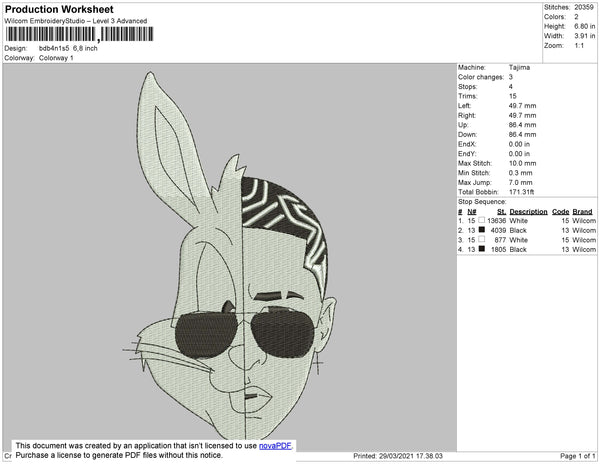The width and height of the screenshot is (600, 464).
Task: Click the Trims value 15
Action: [x=513, y=96]
